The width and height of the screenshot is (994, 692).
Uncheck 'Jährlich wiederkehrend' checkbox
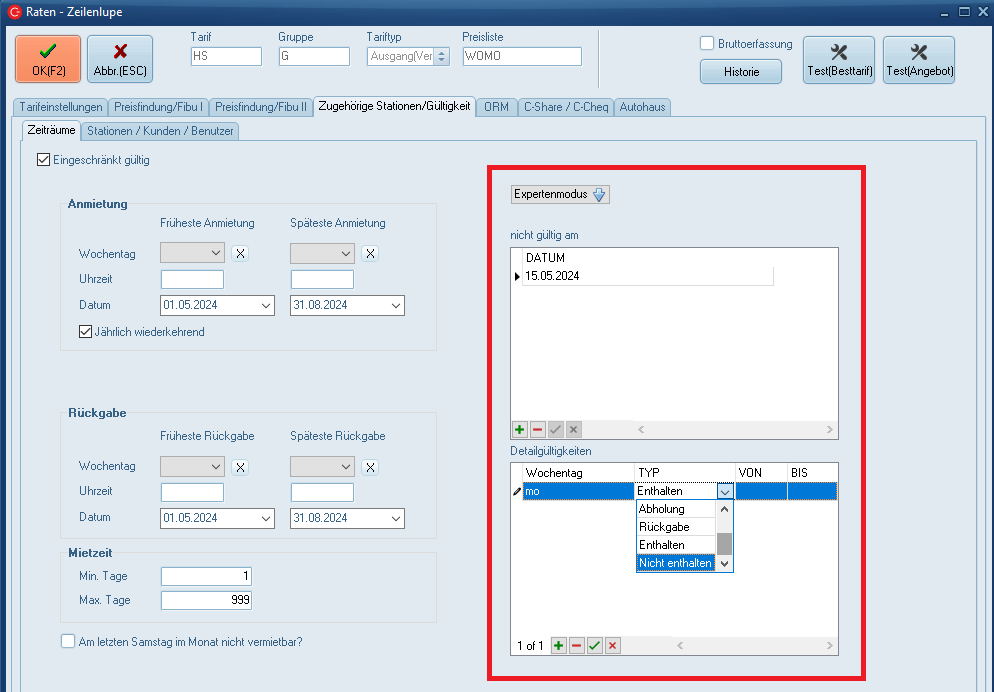pyautogui.click(x=85, y=331)
